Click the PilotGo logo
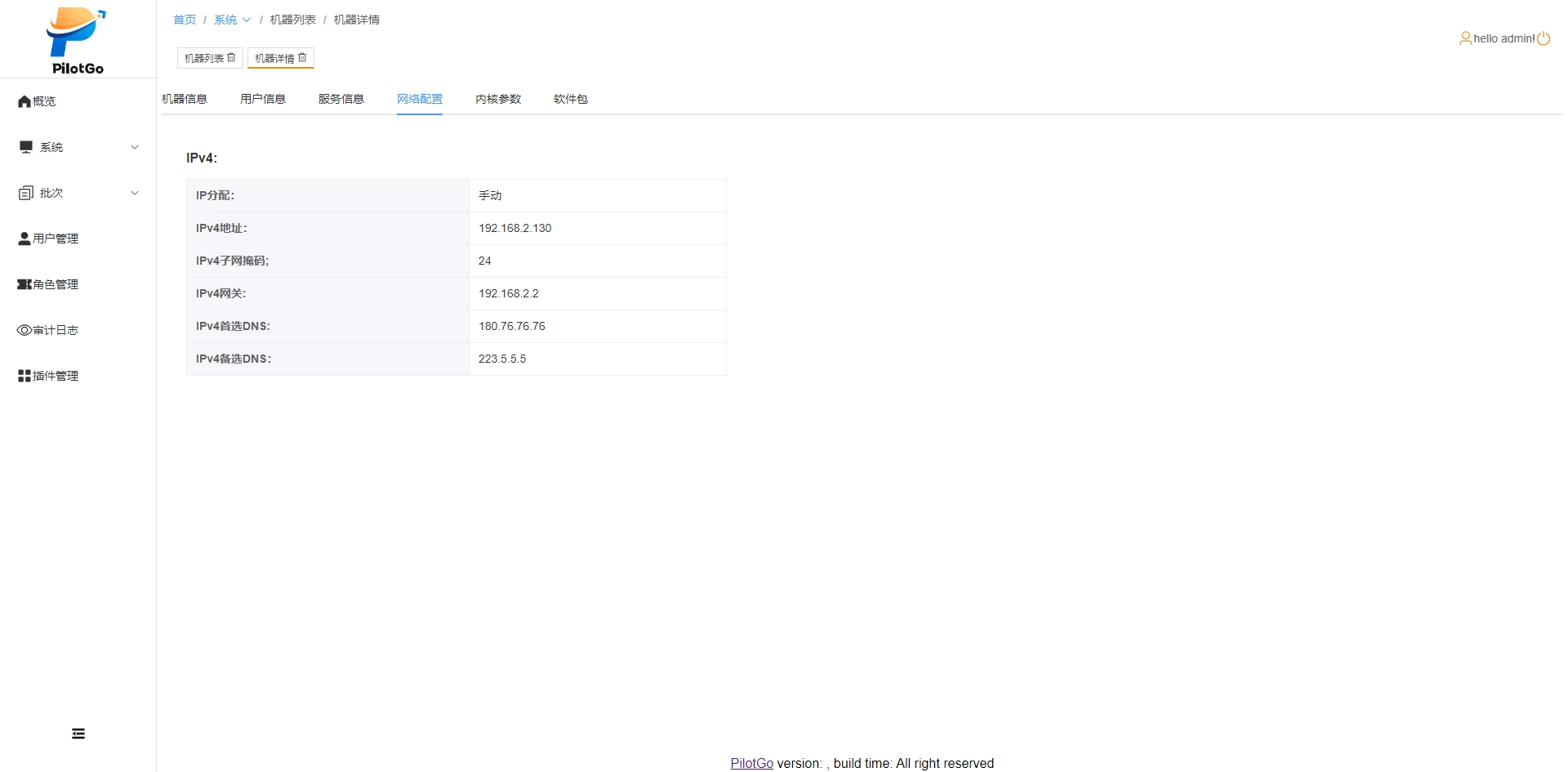Image resolution: width=1568 pixels, height=772 pixels. (77, 41)
